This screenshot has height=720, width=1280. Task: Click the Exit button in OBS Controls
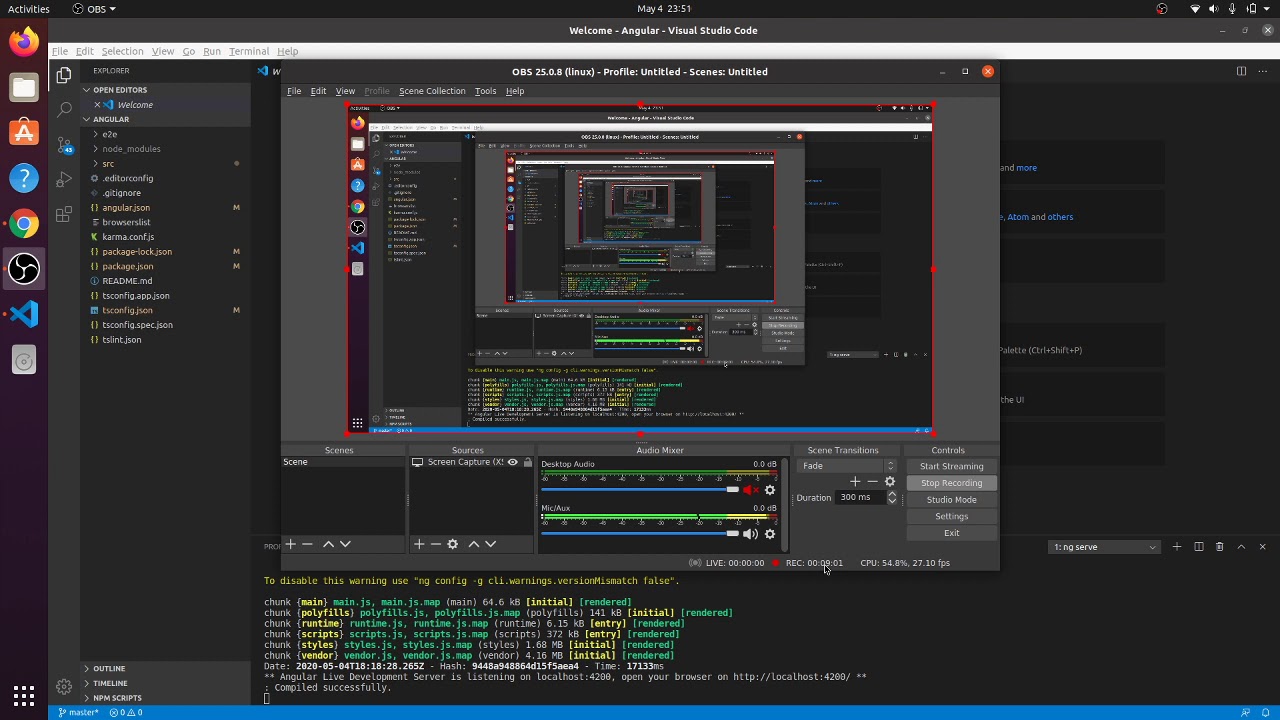(x=951, y=533)
